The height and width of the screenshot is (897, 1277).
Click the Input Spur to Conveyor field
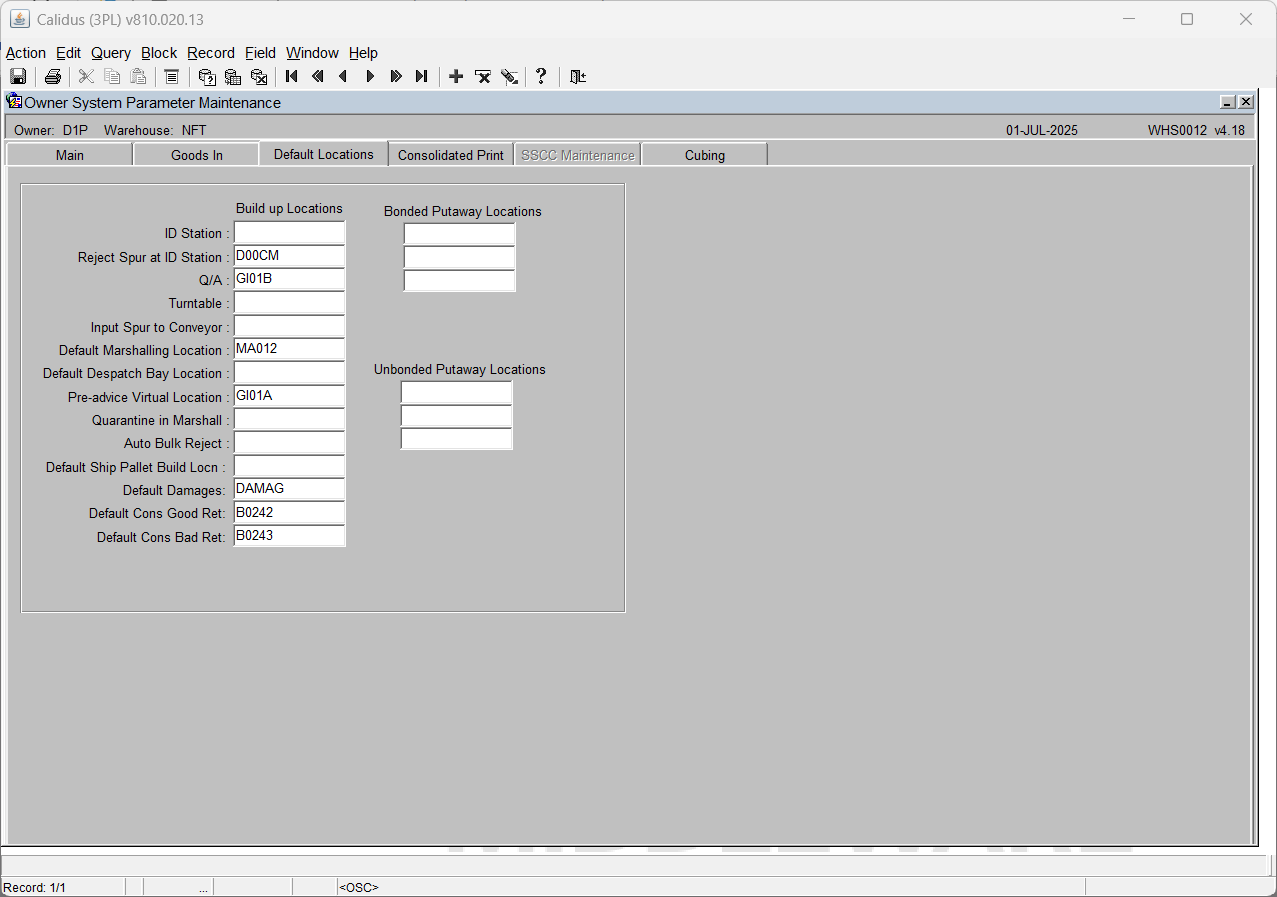(x=289, y=326)
